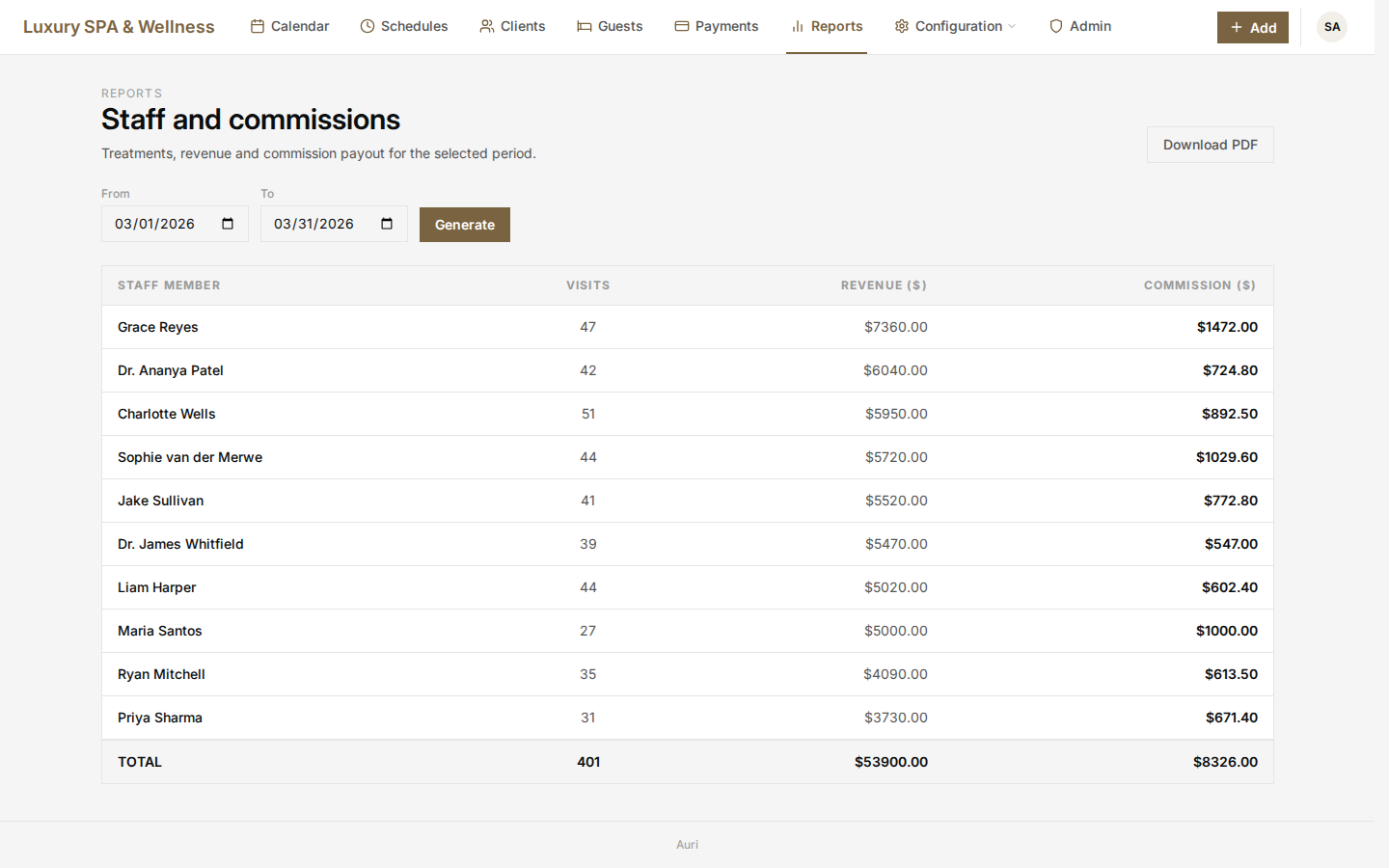Image resolution: width=1389 pixels, height=868 pixels.
Task: Click the Generate report button
Action: click(x=464, y=225)
